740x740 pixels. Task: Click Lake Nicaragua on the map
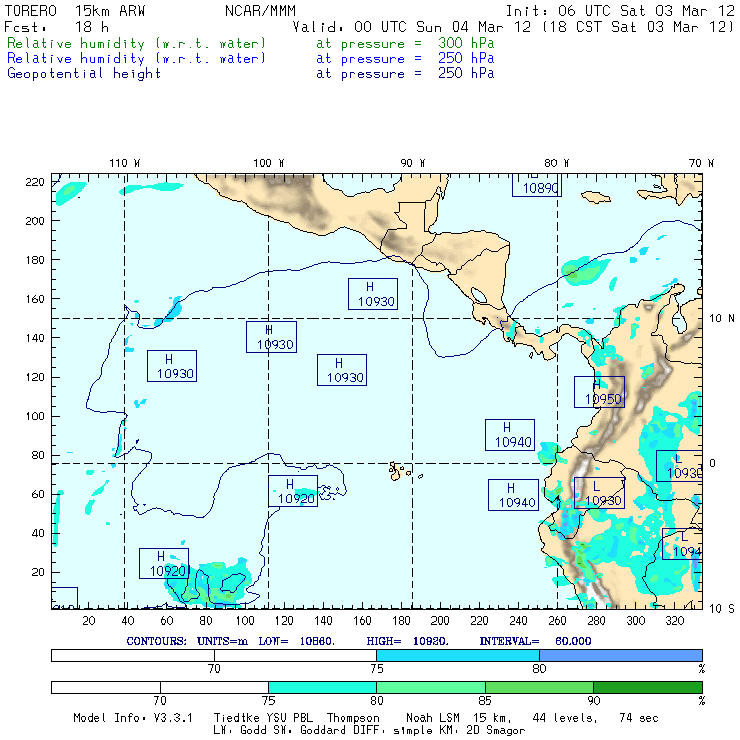pyautogui.click(x=479, y=295)
